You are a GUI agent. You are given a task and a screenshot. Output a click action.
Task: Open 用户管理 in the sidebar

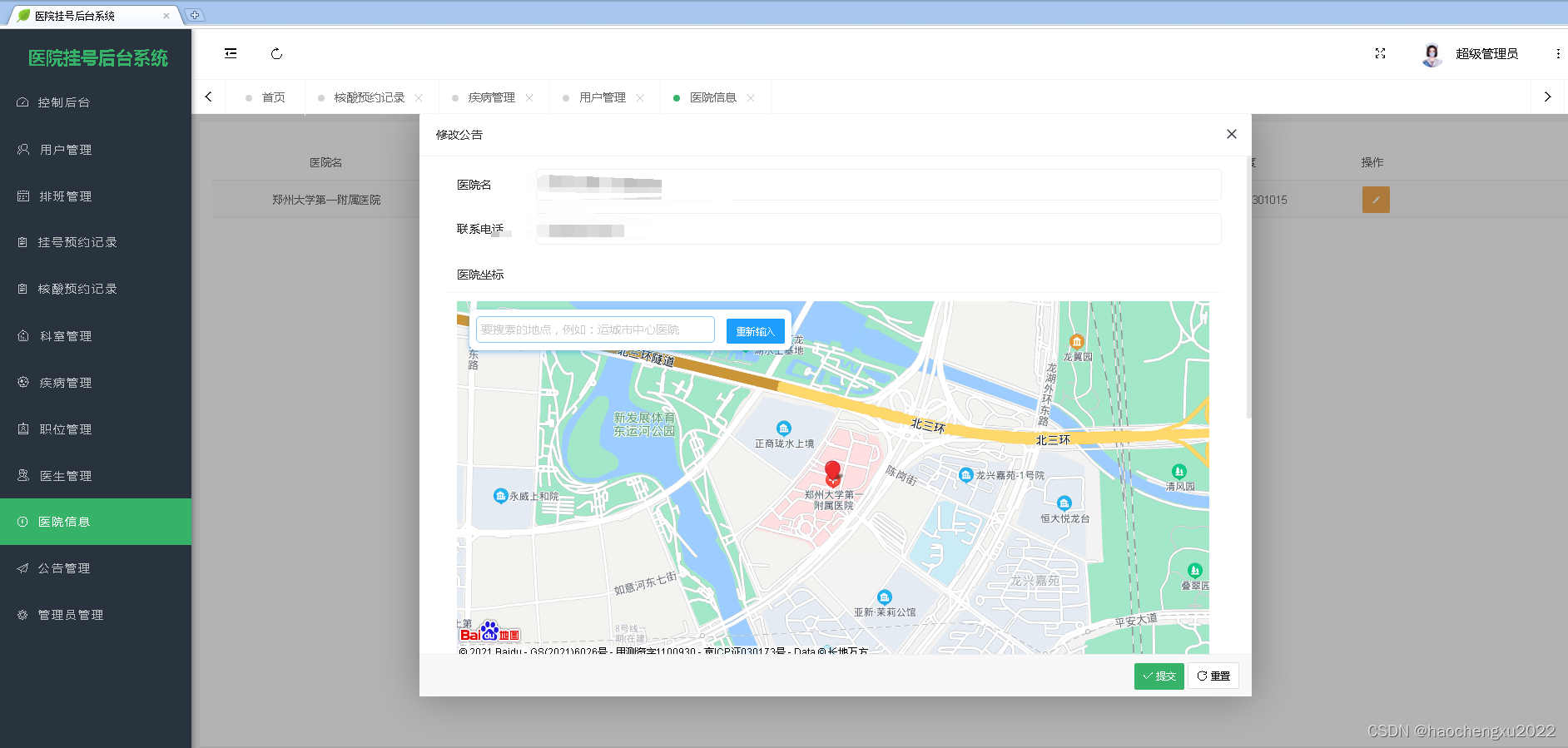pyautogui.click(x=96, y=150)
